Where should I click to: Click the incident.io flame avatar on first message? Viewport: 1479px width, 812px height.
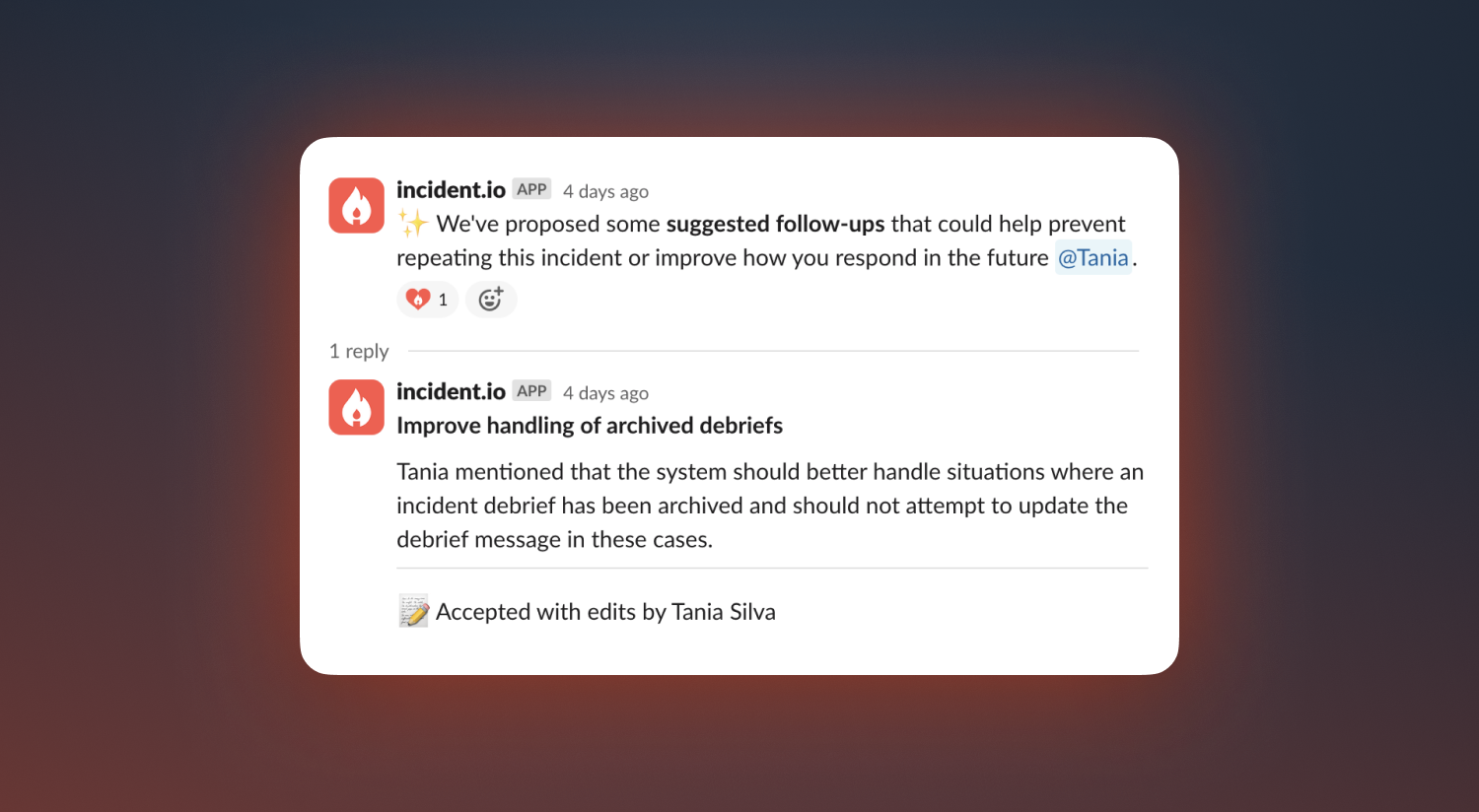[356, 205]
